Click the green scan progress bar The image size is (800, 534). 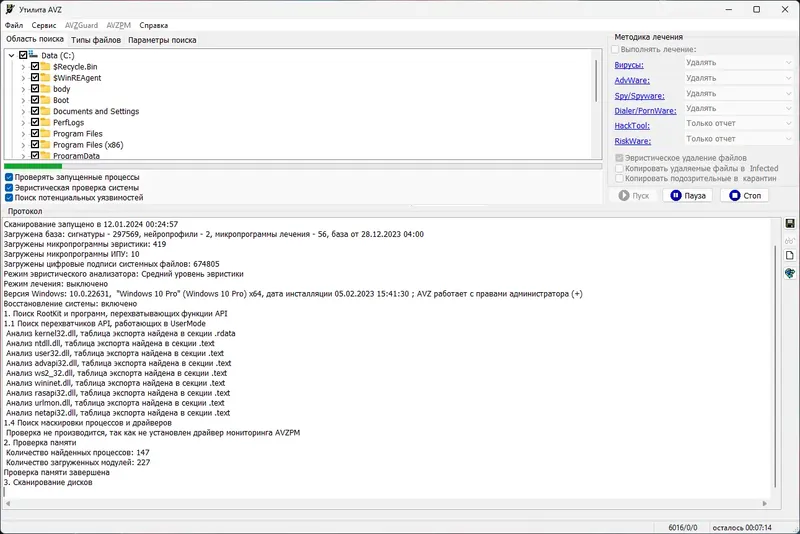pyautogui.click(x=33, y=166)
